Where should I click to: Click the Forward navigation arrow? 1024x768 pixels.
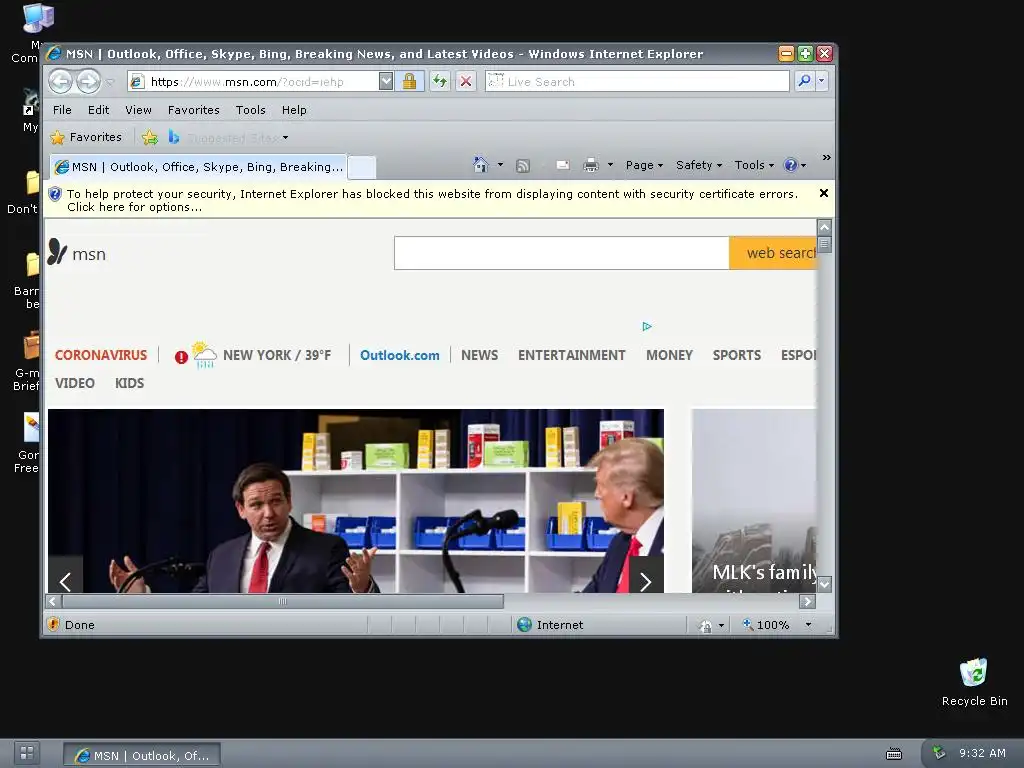click(x=88, y=82)
